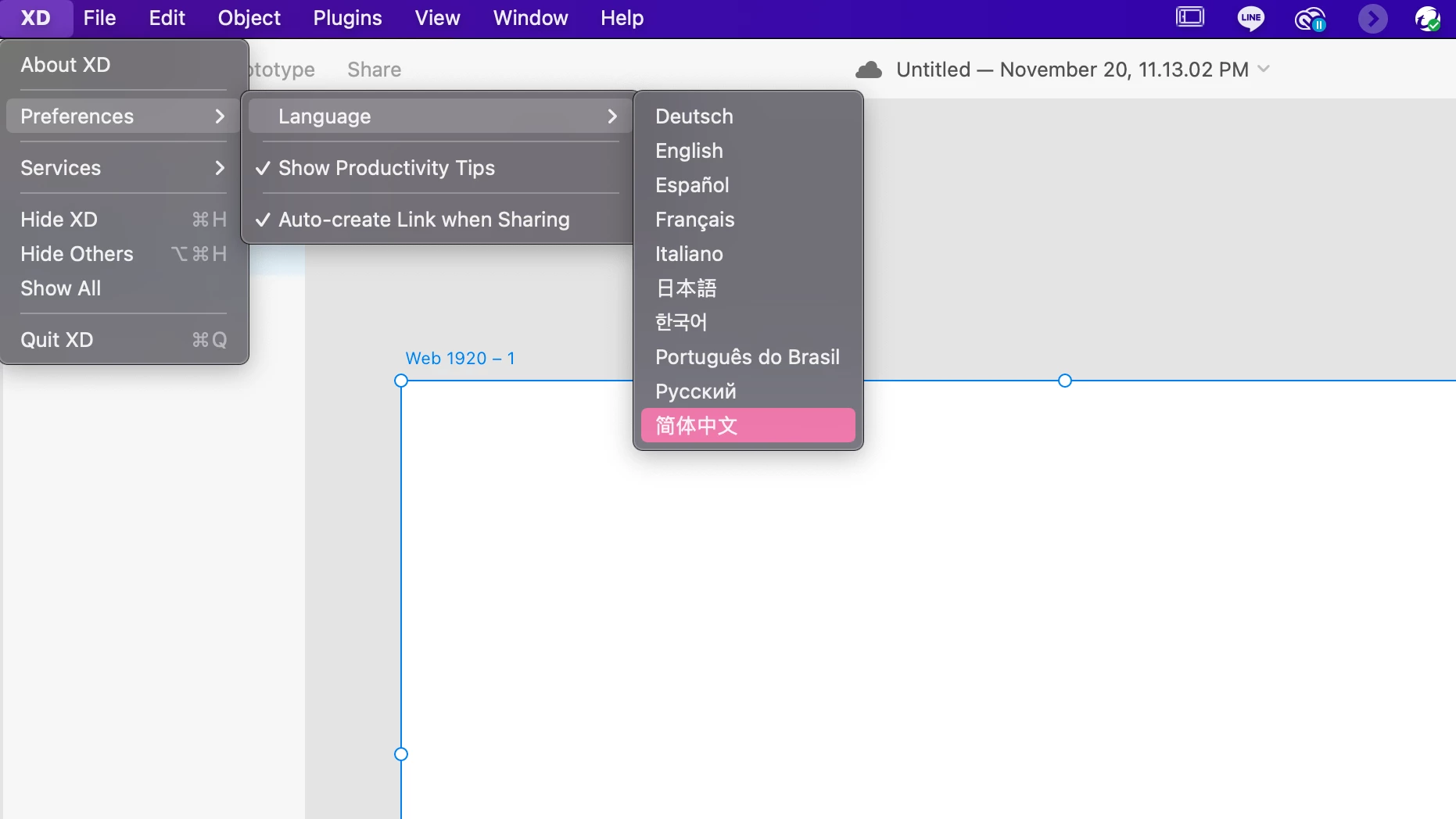Open the Creative Cloud menu bar icon

point(1311,18)
